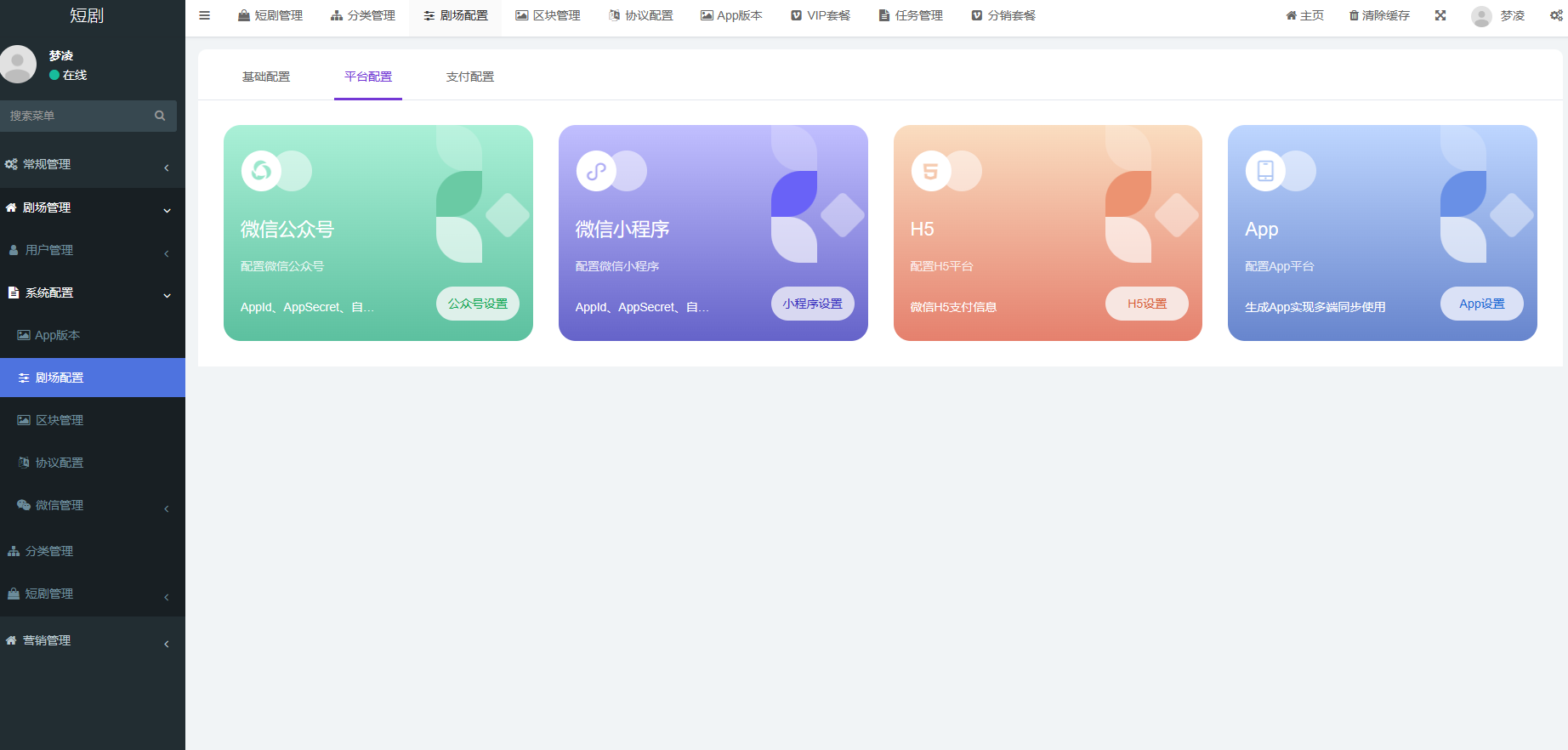Expand the 用户管理 sidebar menu
The width and height of the screenshot is (1568, 750).
coord(85,250)
